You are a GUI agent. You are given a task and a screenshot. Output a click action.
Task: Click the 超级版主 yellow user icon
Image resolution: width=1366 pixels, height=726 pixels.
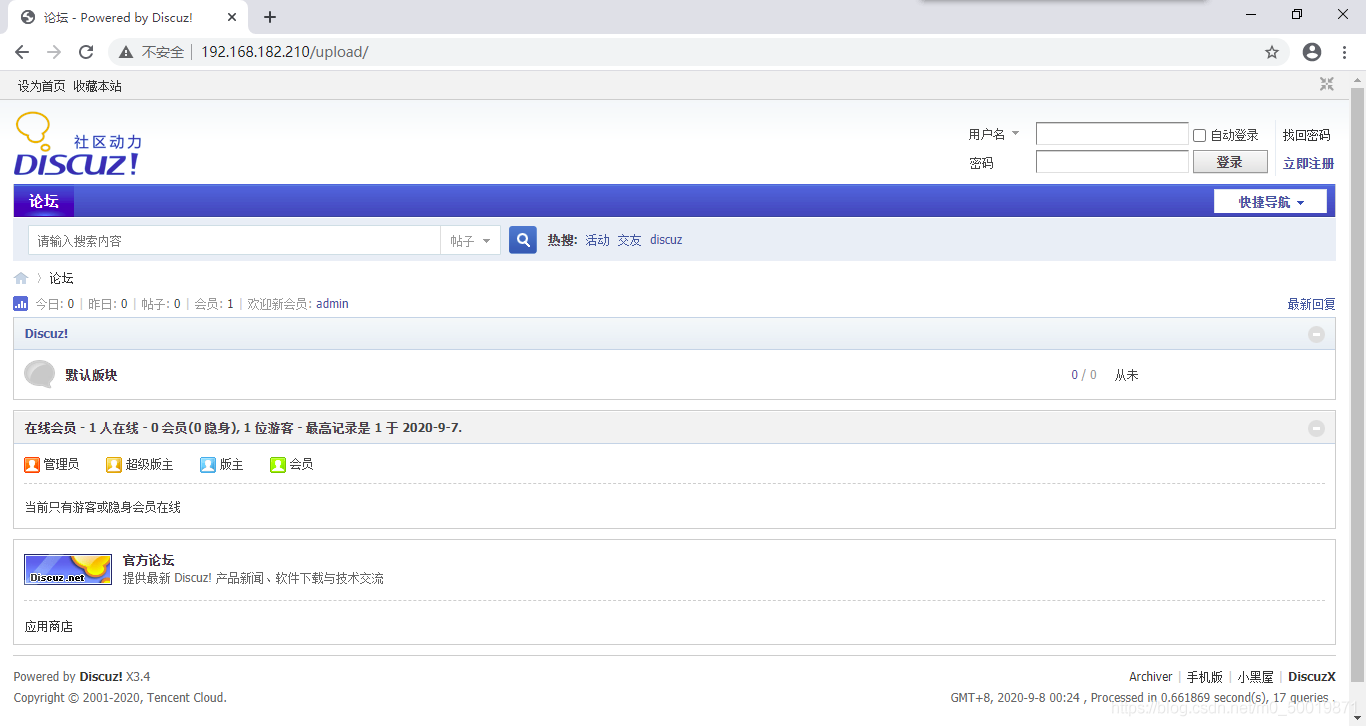point(114,464)
